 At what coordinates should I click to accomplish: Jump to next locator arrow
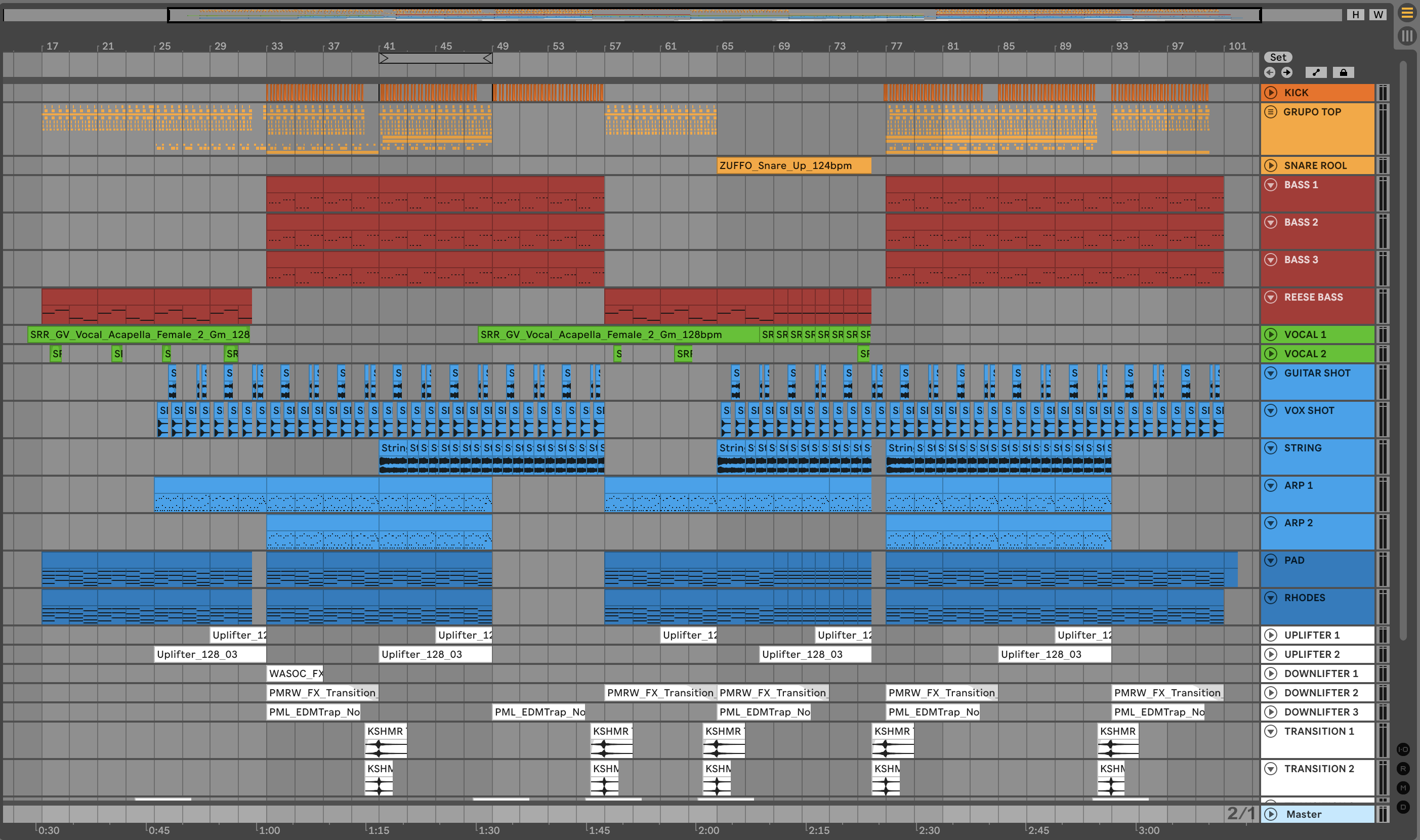1287,72
